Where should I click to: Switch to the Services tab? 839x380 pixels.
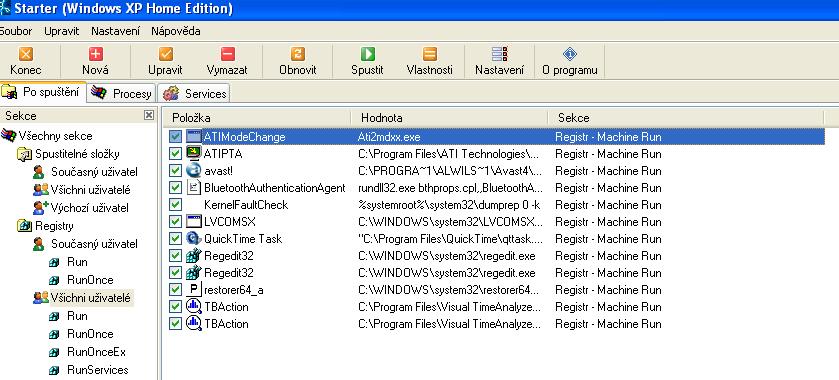pos(195,94)
